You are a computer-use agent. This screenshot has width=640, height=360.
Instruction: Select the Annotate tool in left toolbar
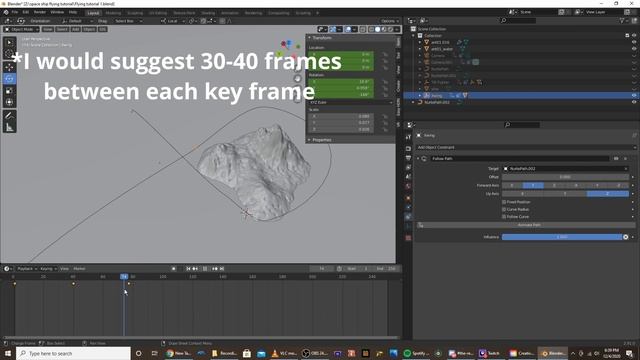point(9,116)
